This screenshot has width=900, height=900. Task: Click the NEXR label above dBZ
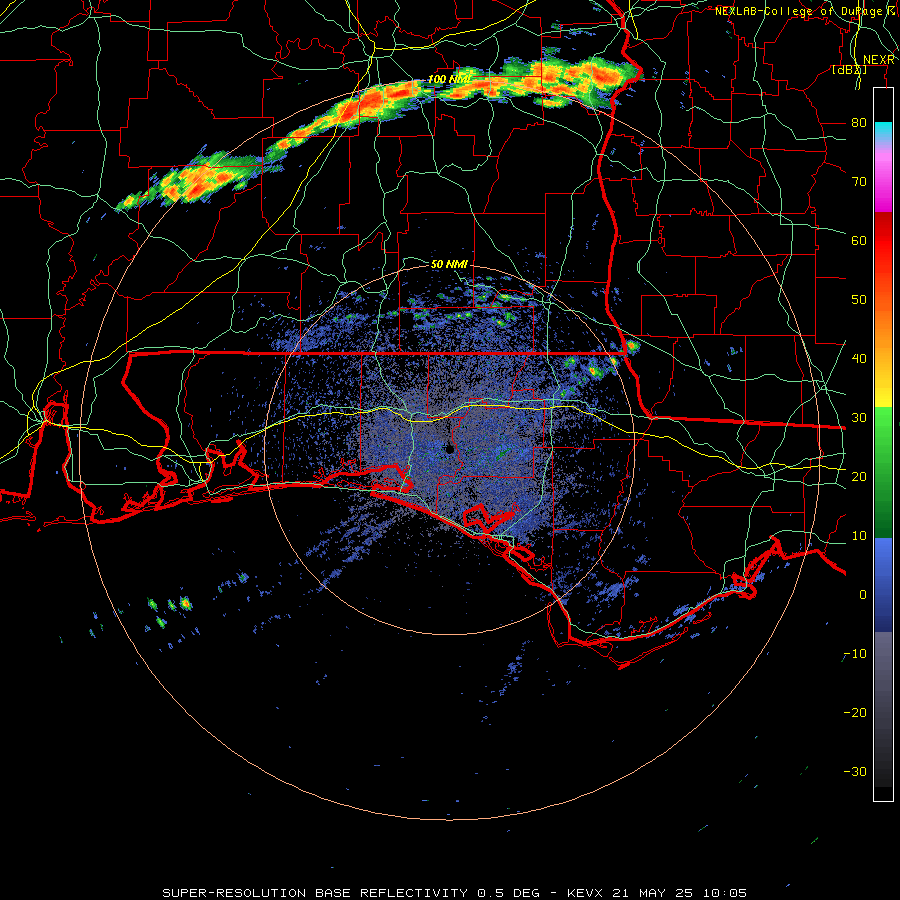coord(879,60)
